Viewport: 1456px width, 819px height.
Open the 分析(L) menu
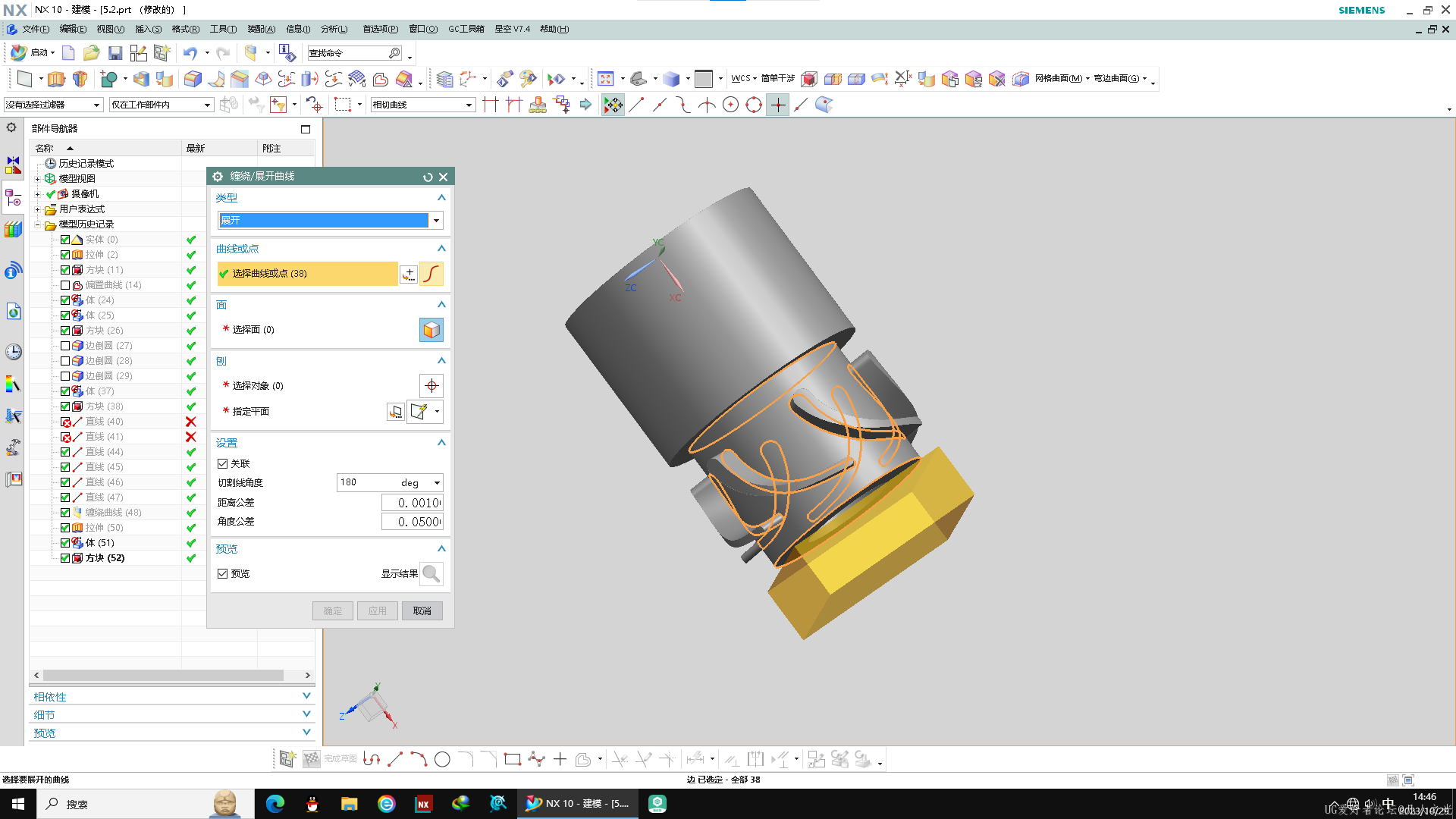334,29
